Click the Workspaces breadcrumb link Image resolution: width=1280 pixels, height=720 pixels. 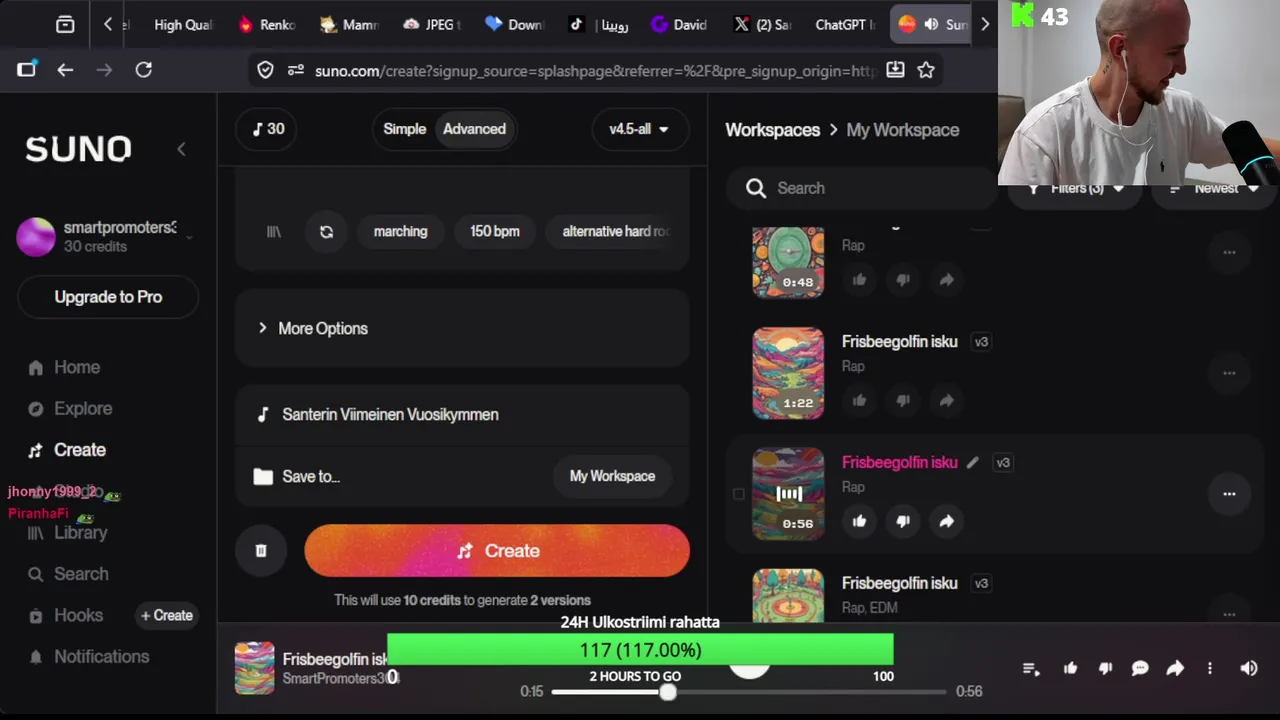pyautogui.click(x=772, y=130)
